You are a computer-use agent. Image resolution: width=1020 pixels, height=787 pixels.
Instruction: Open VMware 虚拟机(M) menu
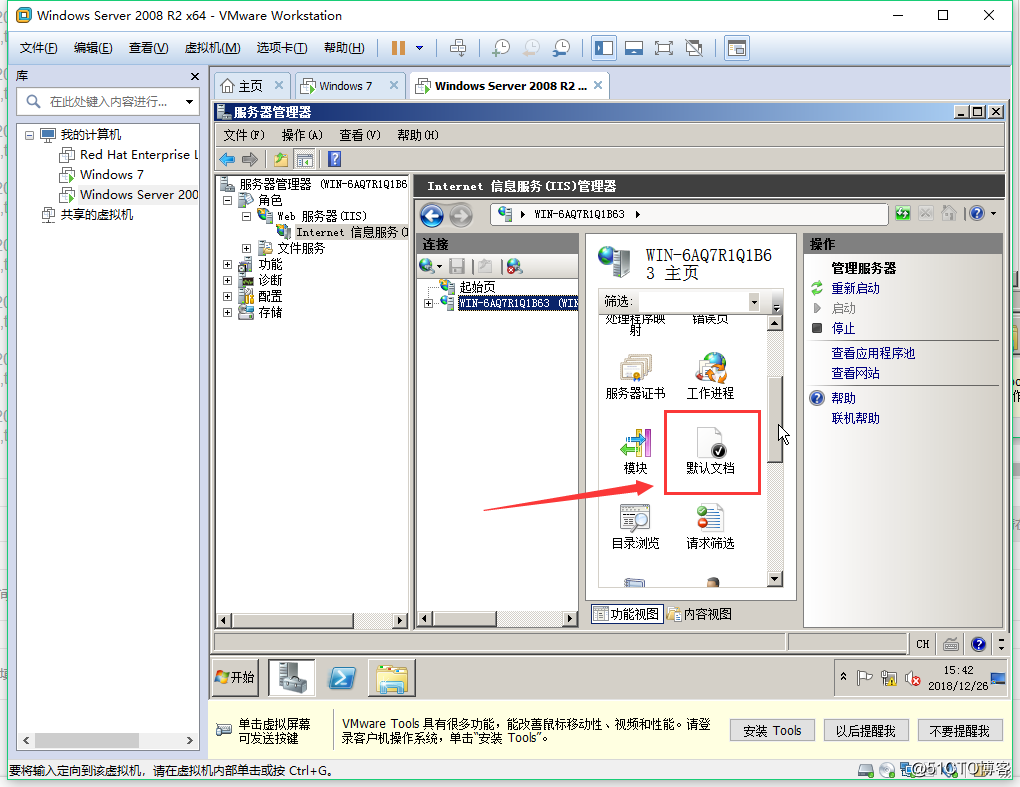click(213, 48)
